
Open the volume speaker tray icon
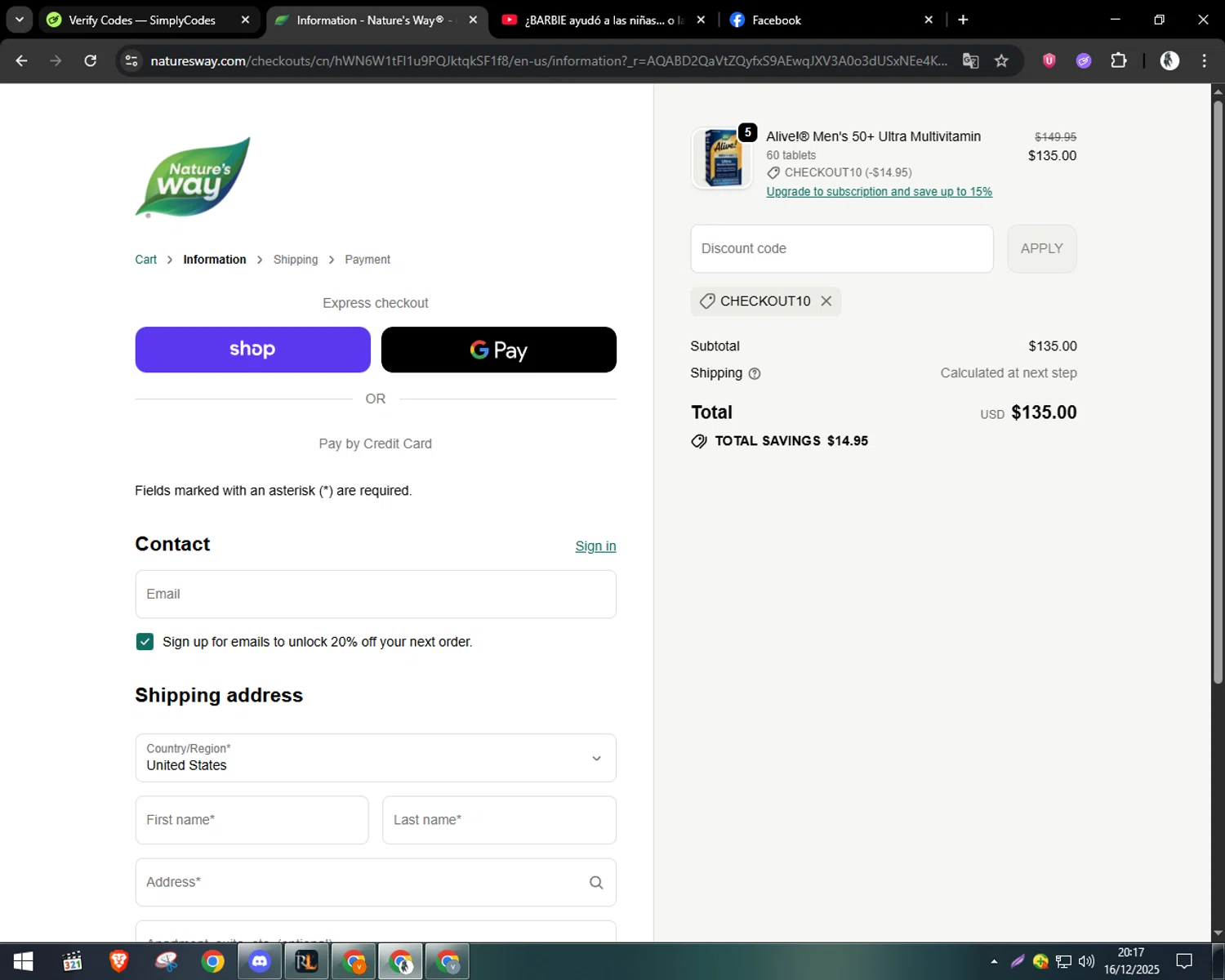coord(1086,961)
